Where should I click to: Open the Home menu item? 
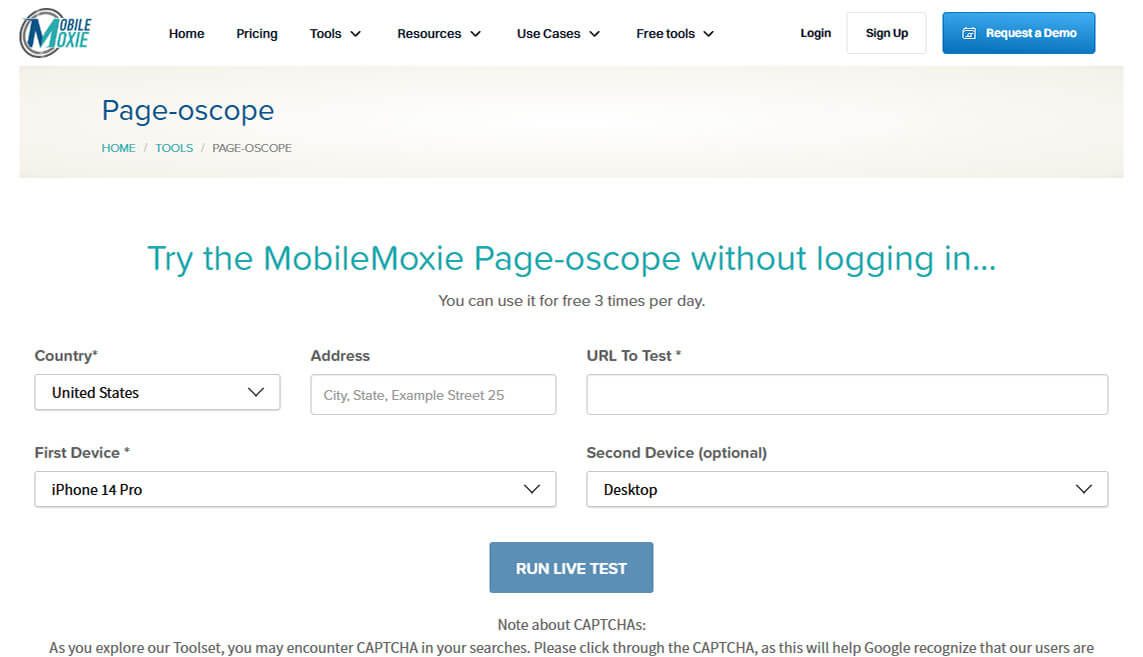[187, 34]
